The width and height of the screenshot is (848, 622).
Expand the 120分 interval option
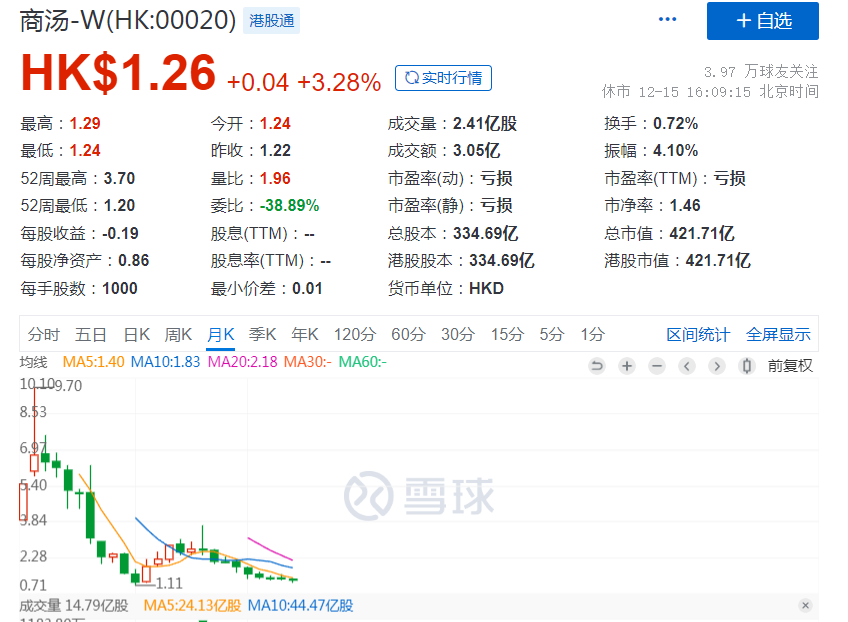pyautogui.click(x=355, y=336)
